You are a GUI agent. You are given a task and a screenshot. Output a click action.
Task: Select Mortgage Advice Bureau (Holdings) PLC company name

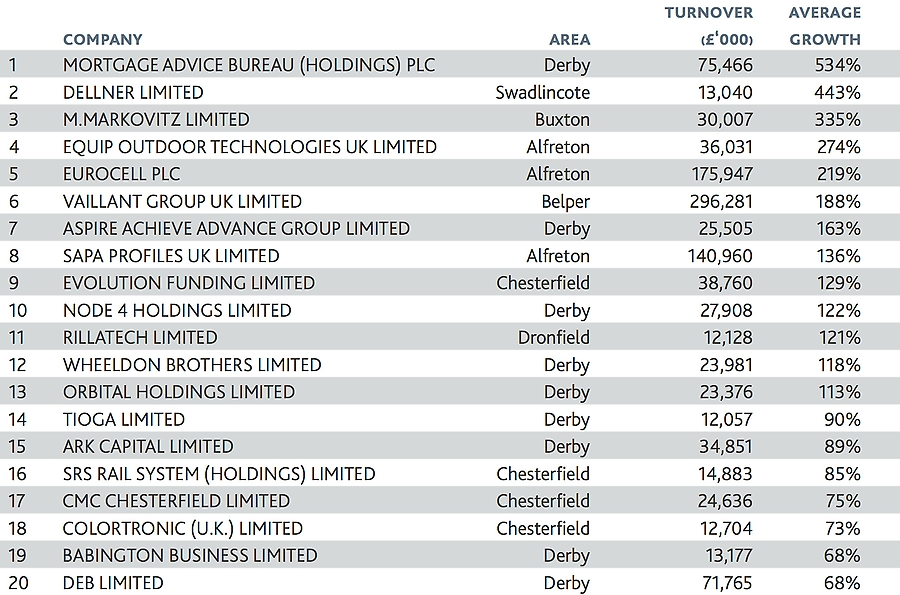tap(249, 65)
